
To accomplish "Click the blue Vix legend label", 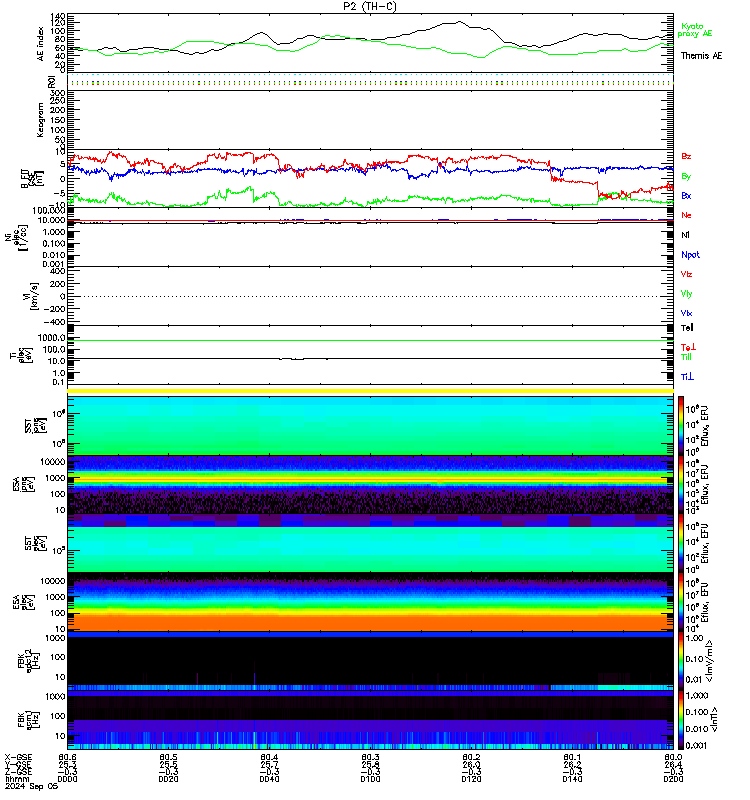I will coord(686,313).
